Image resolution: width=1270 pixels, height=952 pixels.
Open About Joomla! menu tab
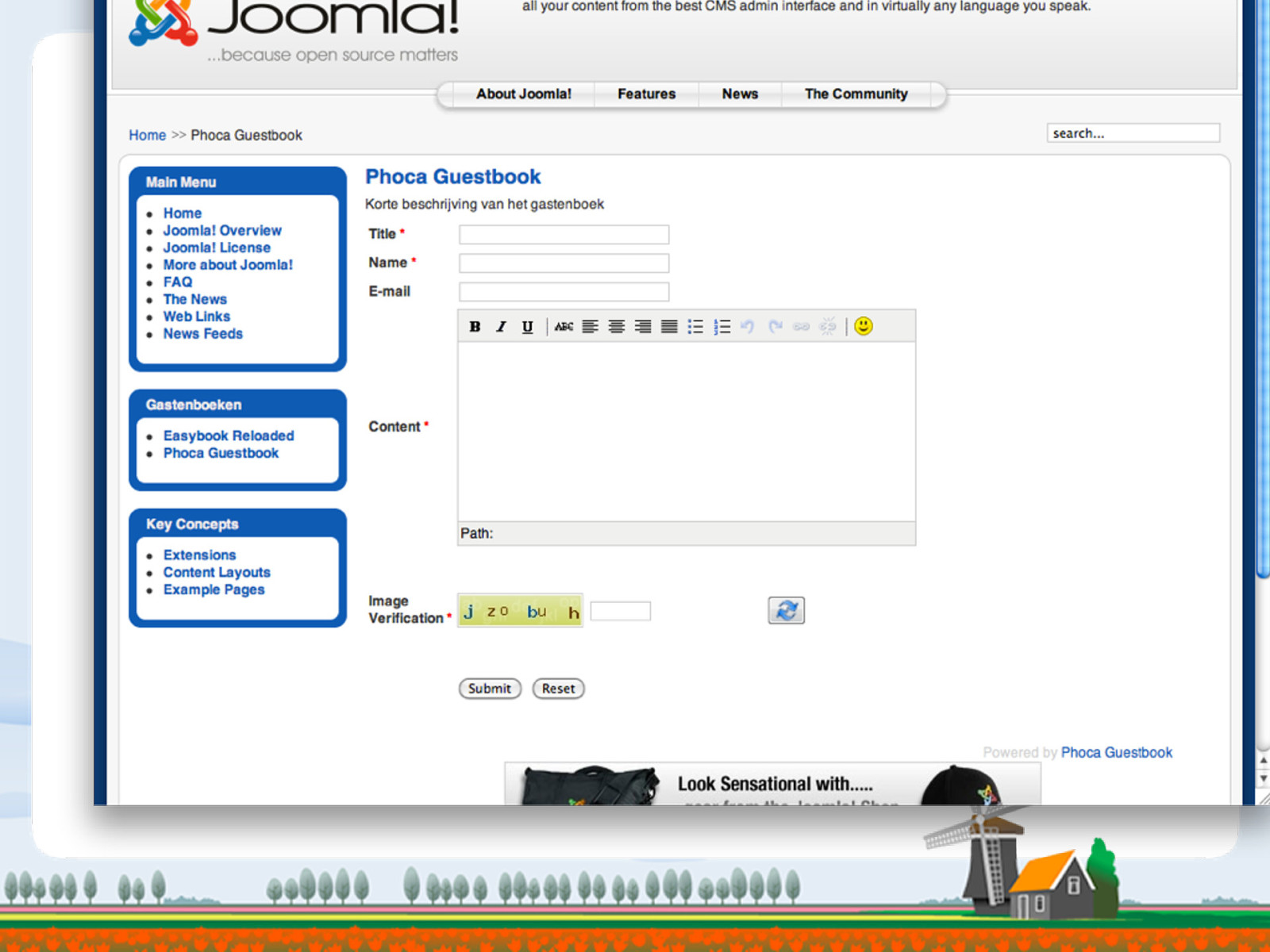524,94
